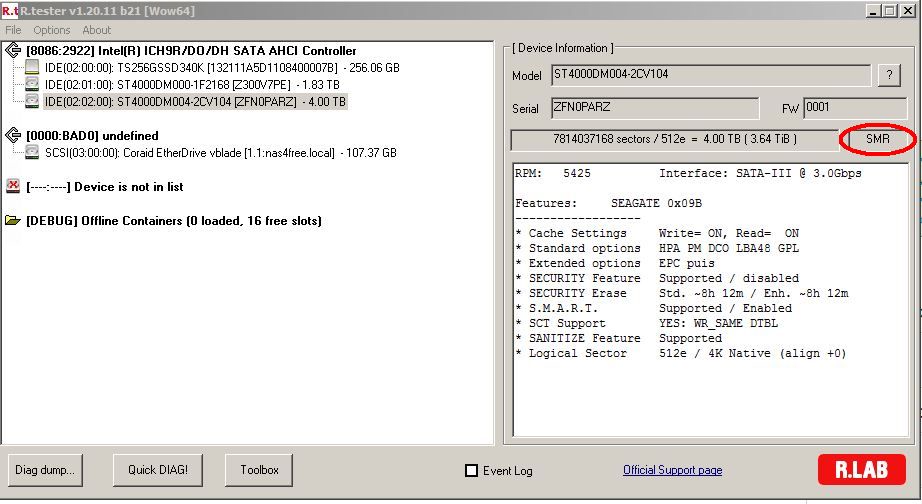This screenshot has height=504, width=922.
Task: Click the Intel ICH9R SATA AHCI controller icon
Action: pos(12,51)
